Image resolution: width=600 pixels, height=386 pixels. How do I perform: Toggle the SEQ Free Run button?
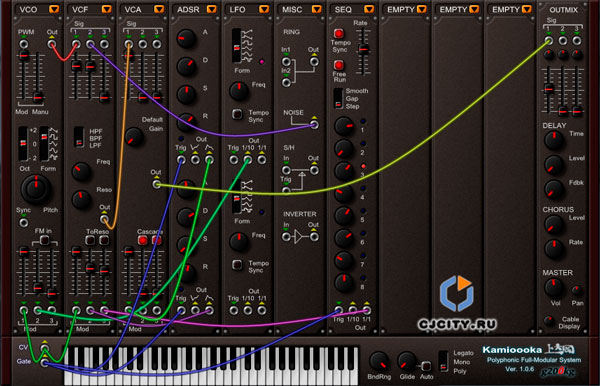pos(339,65)
